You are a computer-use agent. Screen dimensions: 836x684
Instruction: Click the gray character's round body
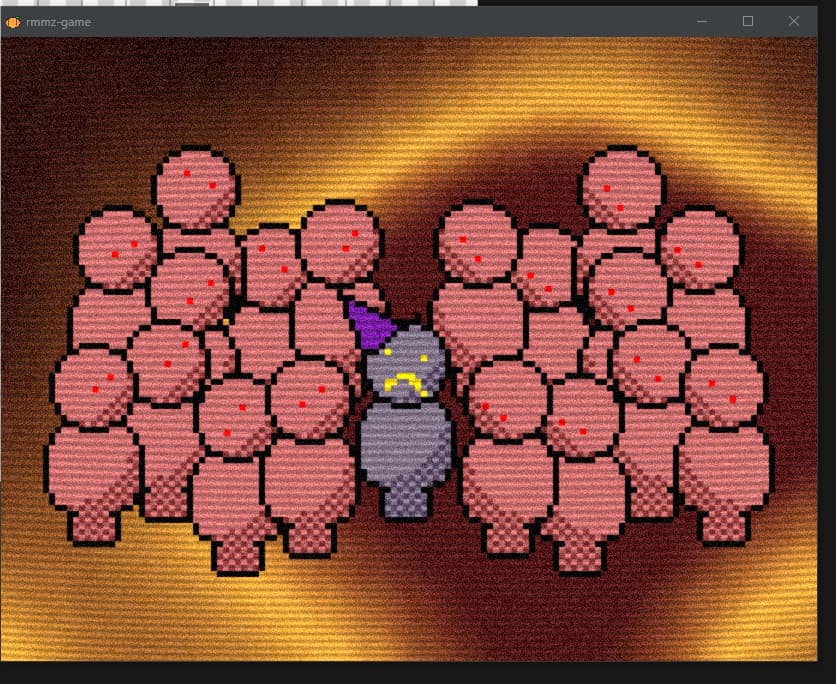(x=406, y=440)
